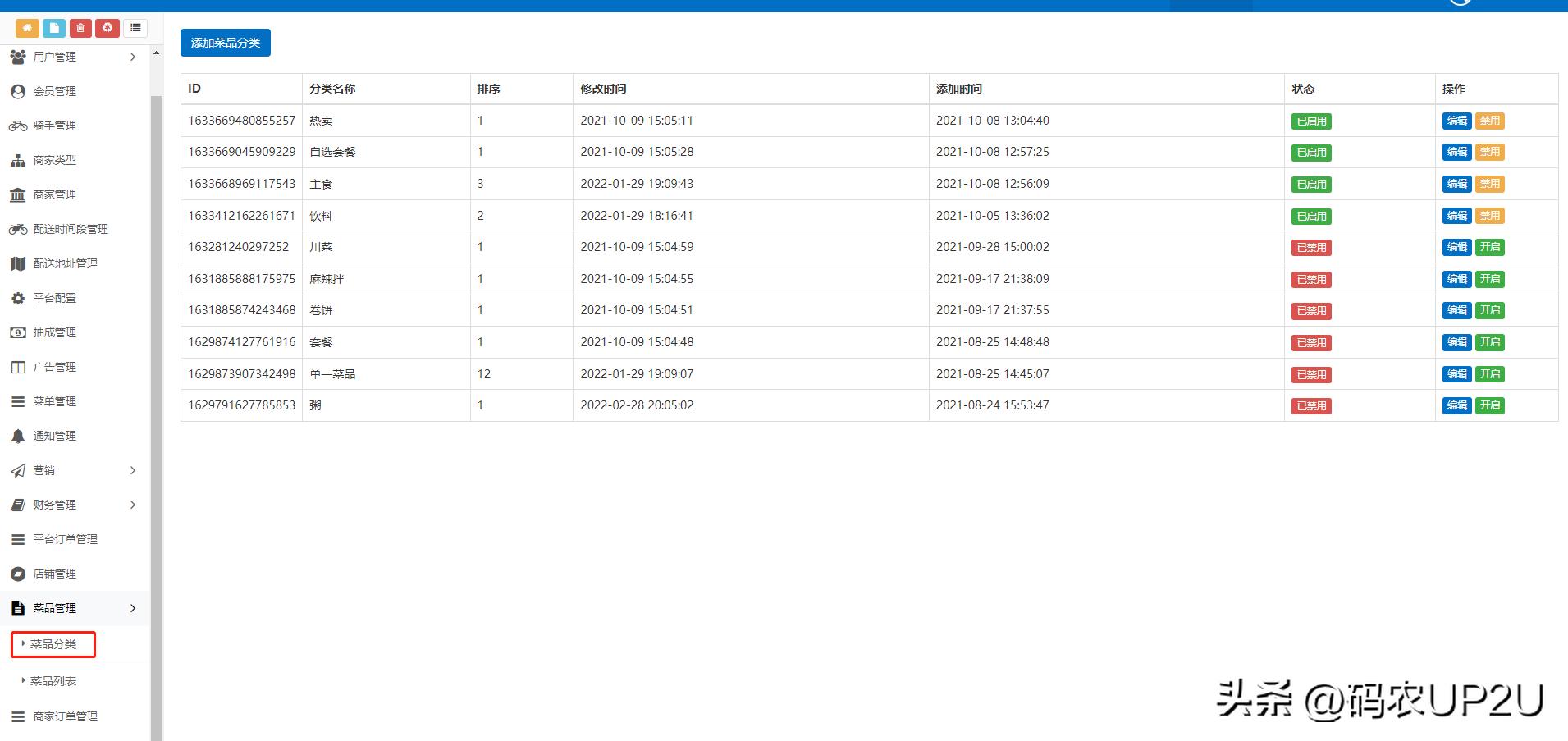Open 配送时间段管理 via its motorcycle icon
Screen dimensions: 1568x741
(18, 229)
